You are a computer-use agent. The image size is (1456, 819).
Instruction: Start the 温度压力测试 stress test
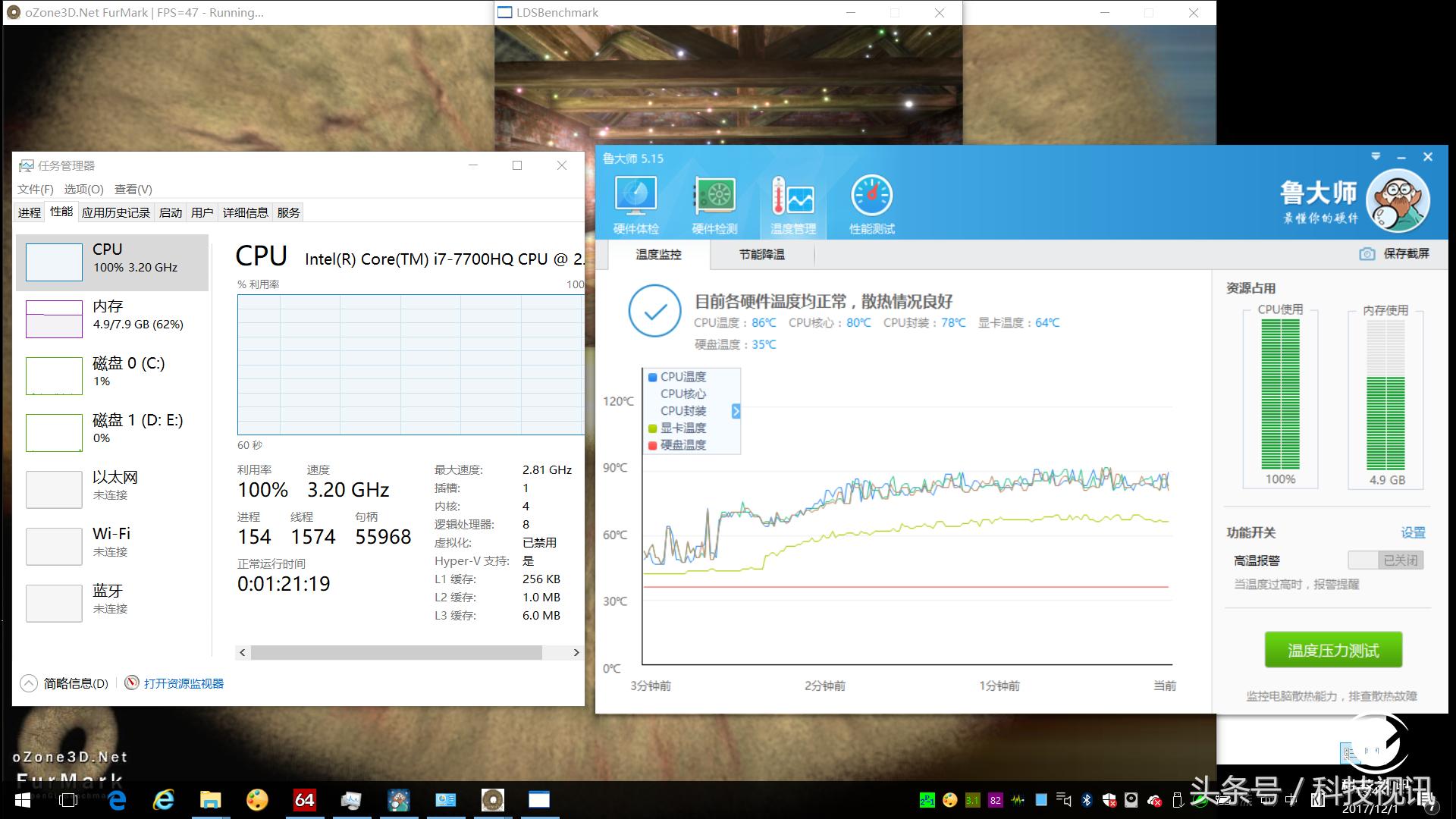tap(1332, 650)
